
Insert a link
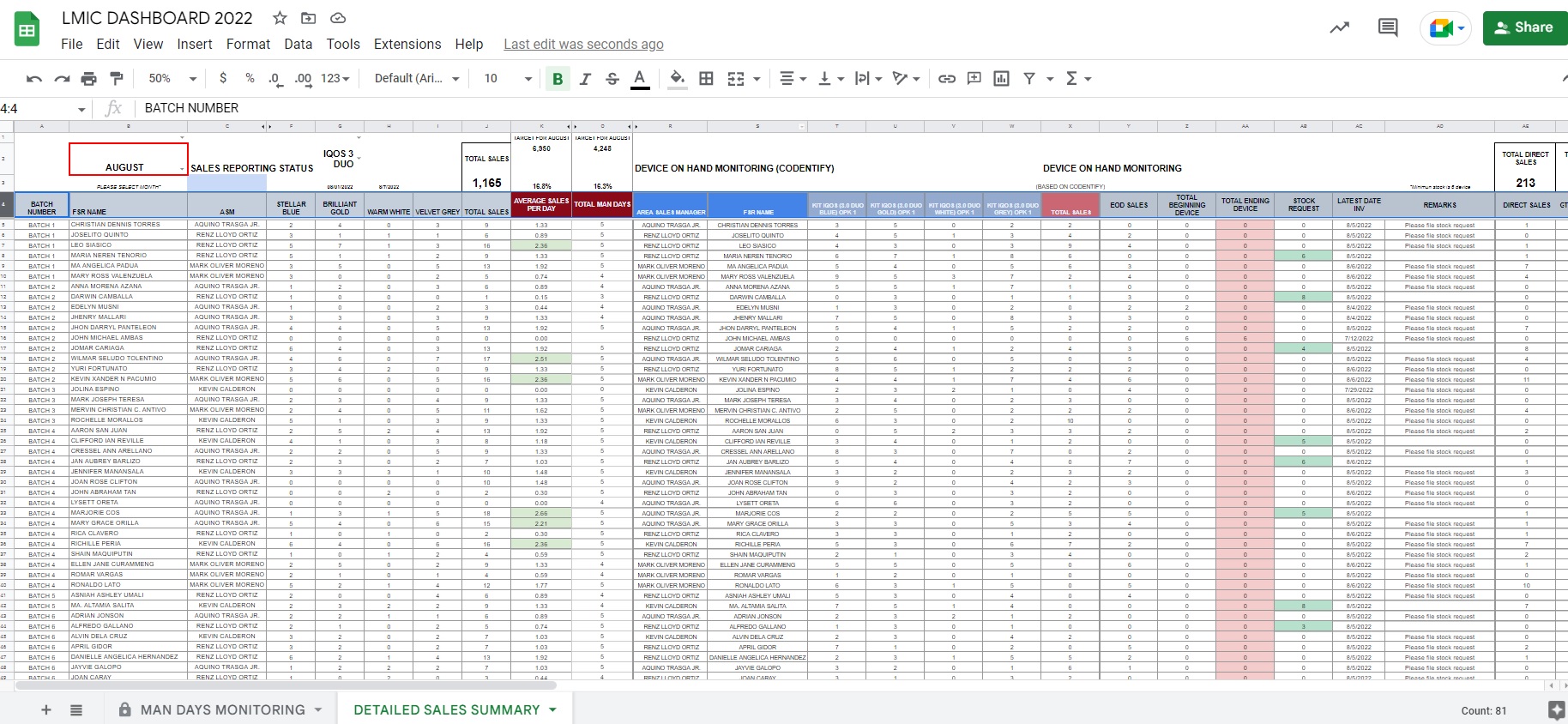click(947, 79)
